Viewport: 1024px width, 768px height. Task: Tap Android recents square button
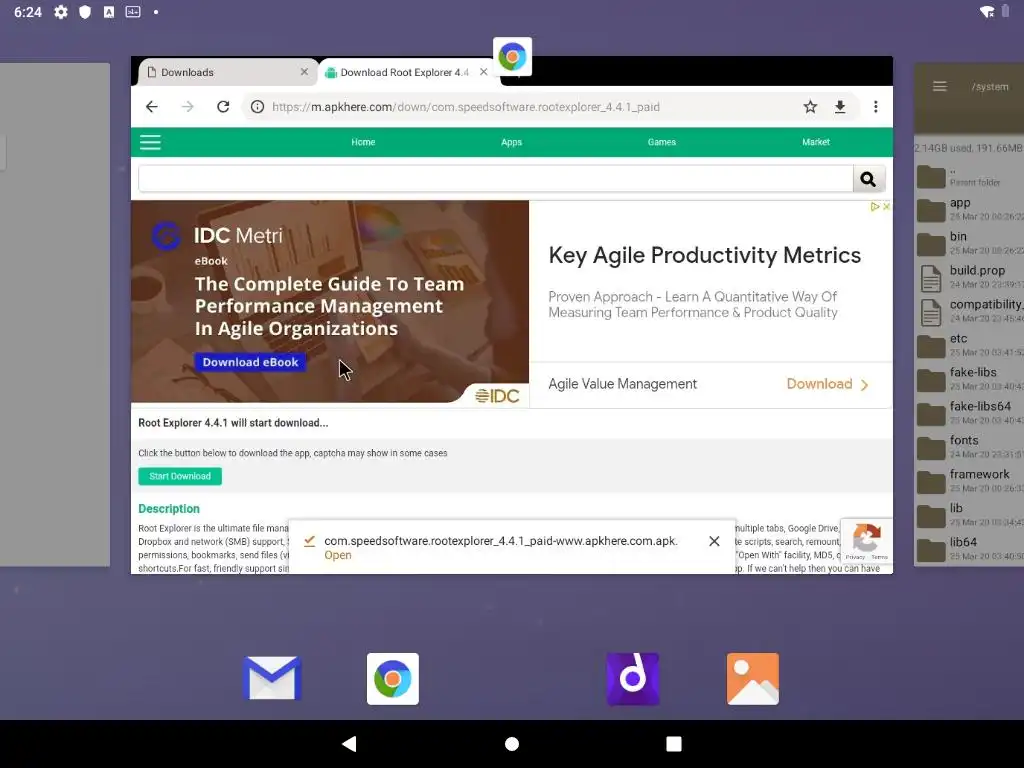[674, 743]
